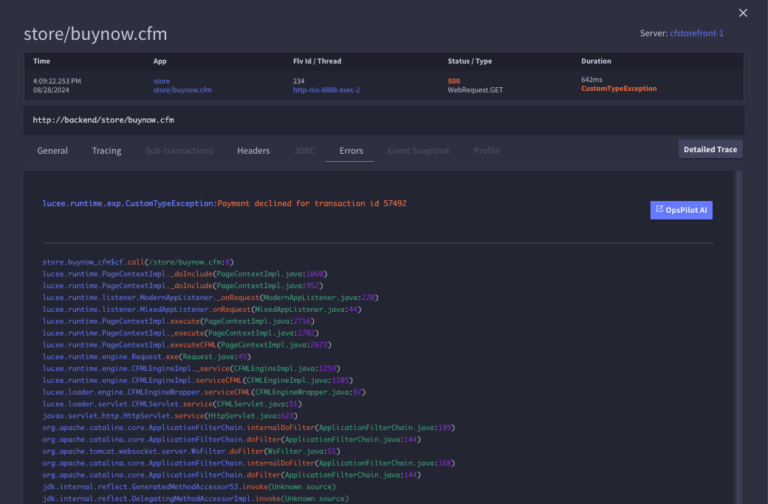Open the Headers tab
768x504 pixels.
[253, 151]
